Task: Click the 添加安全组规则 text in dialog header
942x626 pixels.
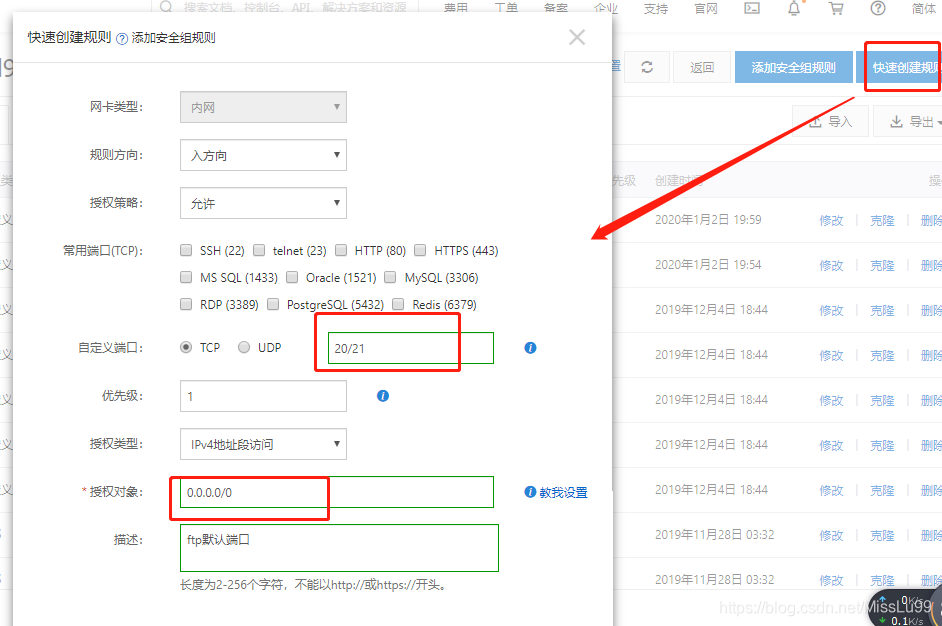Action: pos(173,38)
